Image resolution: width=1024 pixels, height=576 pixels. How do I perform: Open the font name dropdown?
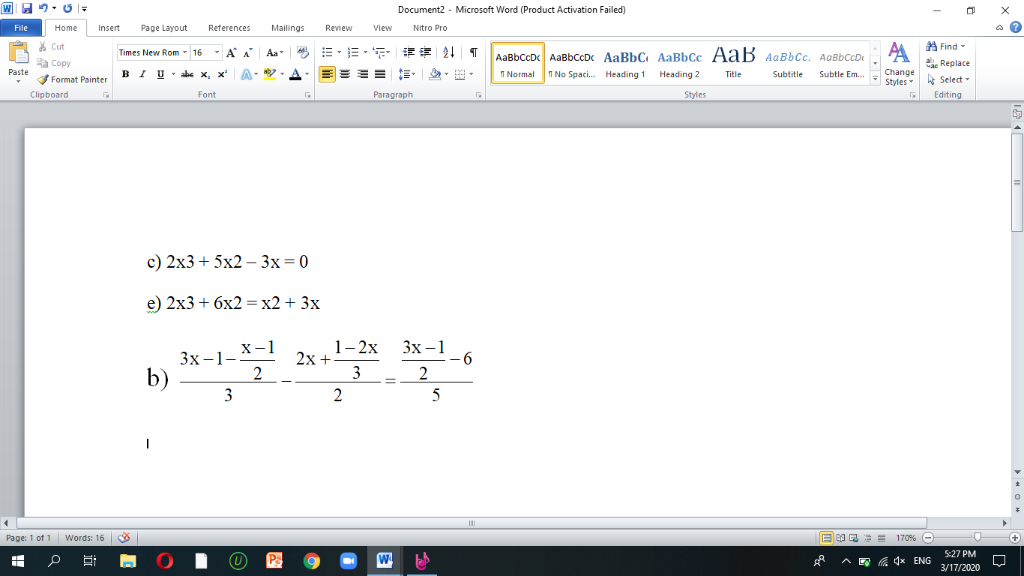tap(185, 52)
